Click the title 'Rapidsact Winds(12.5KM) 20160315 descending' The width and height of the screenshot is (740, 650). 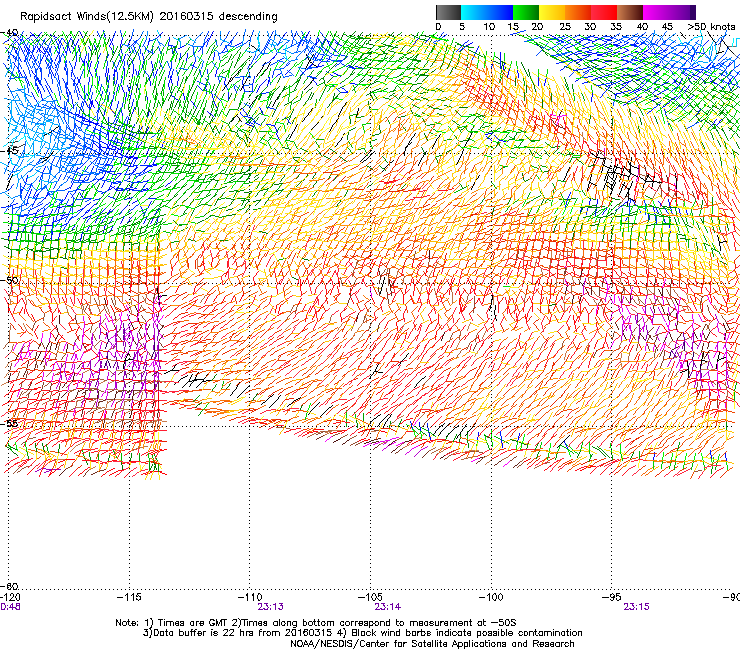pyautogui.click(x=149, y=17)
